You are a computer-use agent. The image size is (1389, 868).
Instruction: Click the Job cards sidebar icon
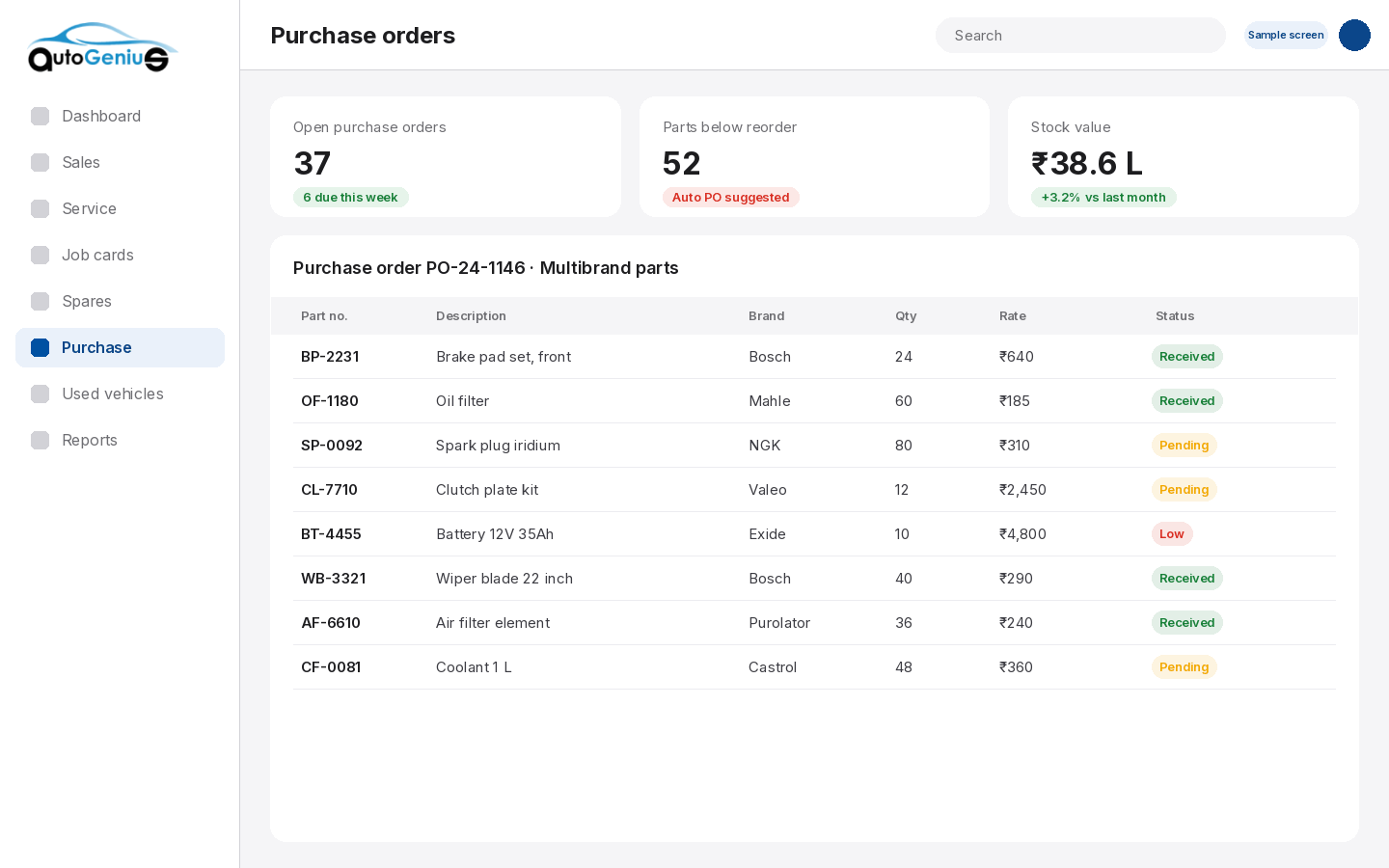(40, 255)
